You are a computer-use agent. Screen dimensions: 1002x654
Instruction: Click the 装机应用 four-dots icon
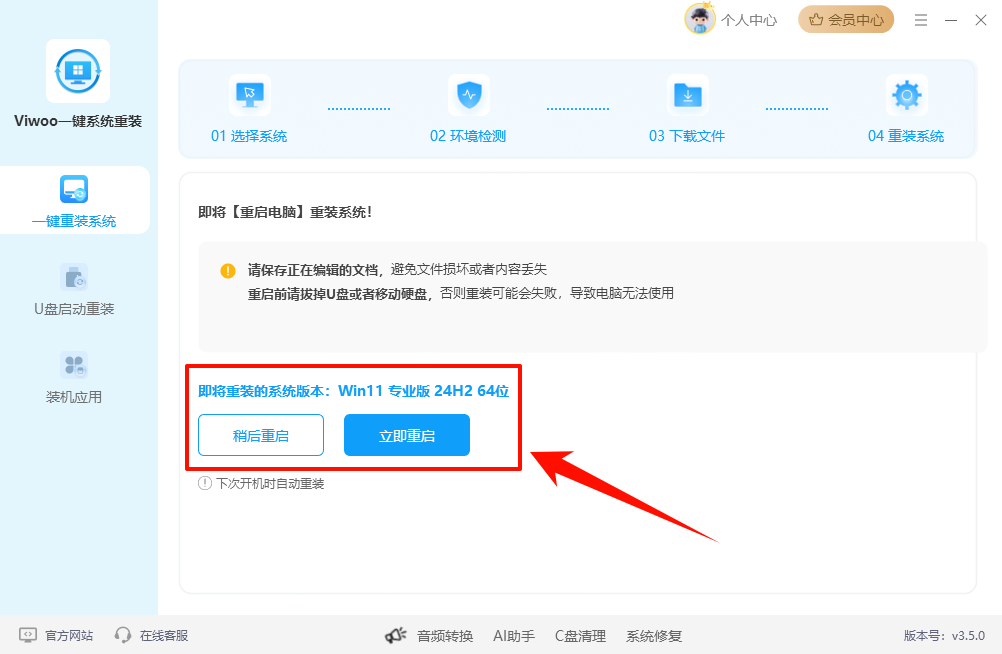click(74, 366)
